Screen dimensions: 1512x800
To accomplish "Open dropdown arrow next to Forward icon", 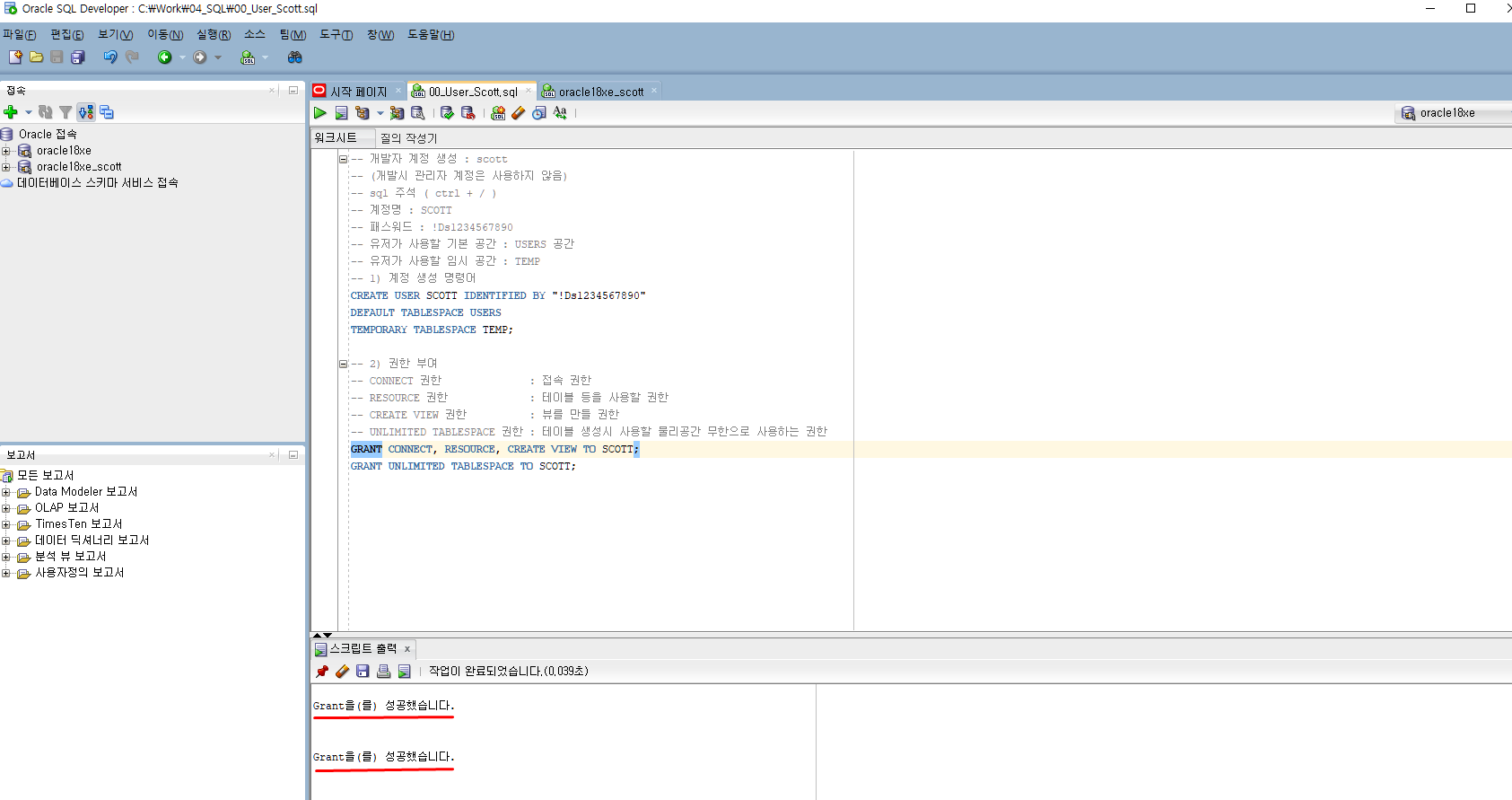I will point(218,57).
